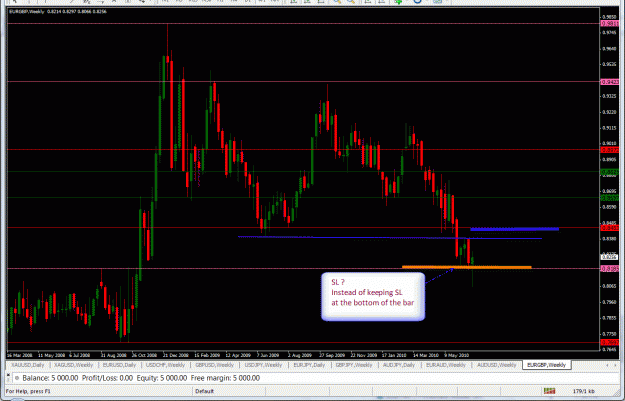Click the 179/1 kb traffic indicator
Screen dimensions: 625x401
(x=584, y=391)
